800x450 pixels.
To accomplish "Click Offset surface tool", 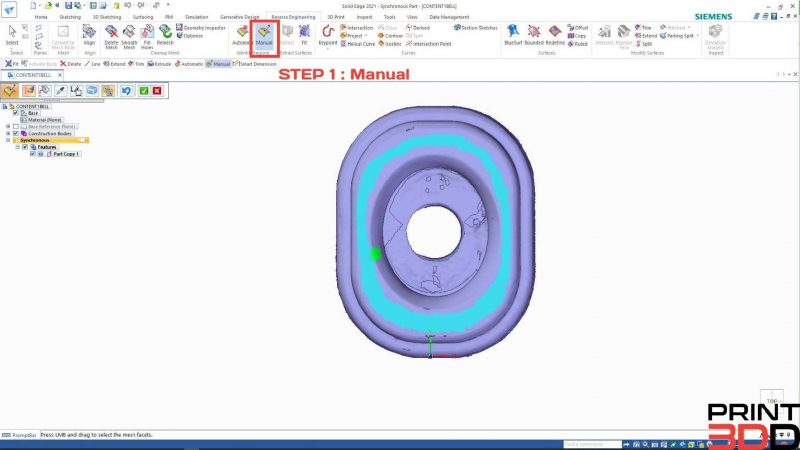I will pos(578,28).
